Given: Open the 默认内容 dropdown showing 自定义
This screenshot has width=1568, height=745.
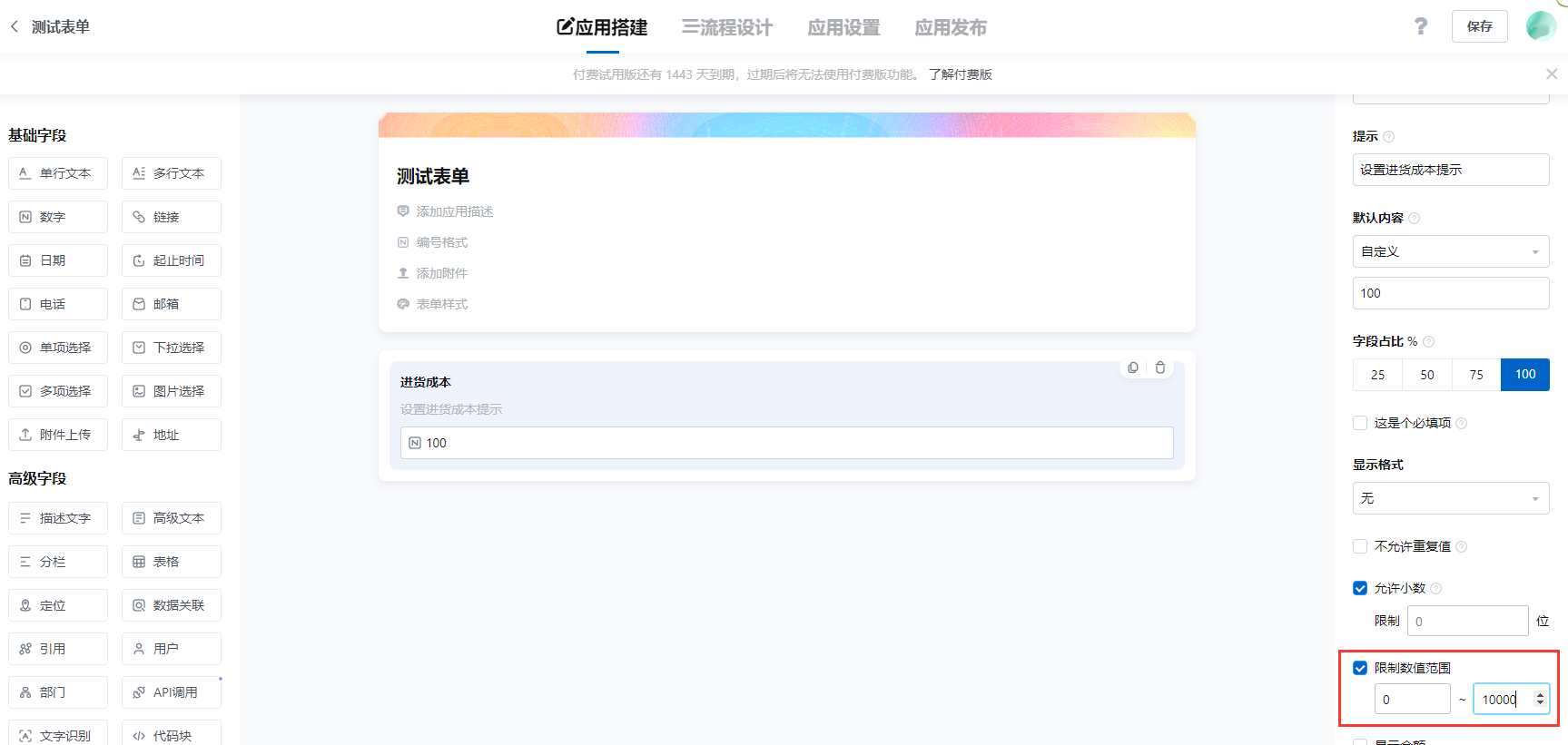Looking at the screenshot, I should (1451, 251).
